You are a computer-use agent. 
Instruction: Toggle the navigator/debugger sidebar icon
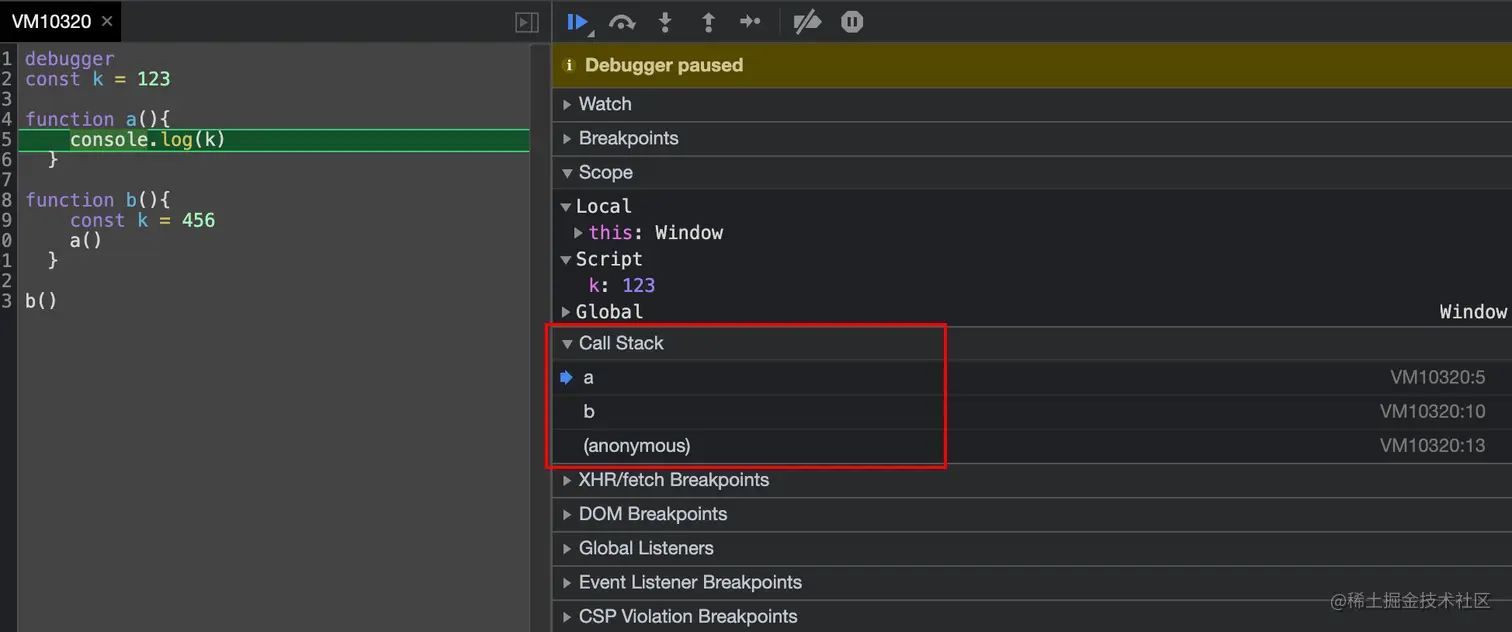coord(527,22)
